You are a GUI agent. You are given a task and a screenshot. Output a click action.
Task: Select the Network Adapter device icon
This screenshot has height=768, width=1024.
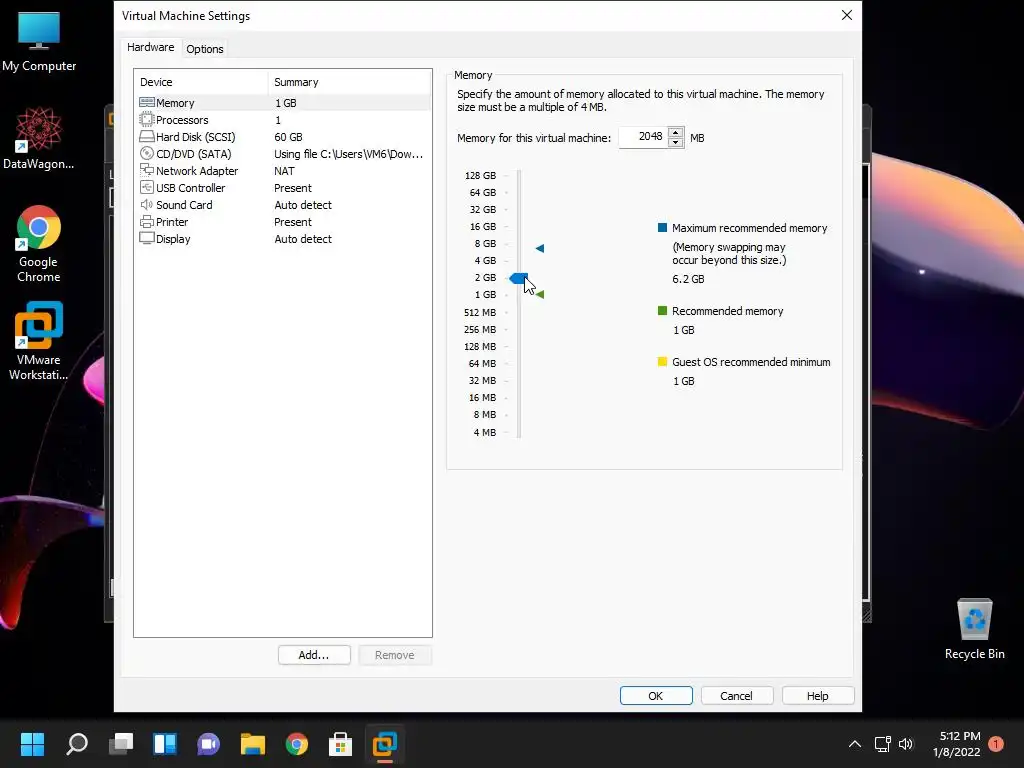pyautogui.click(x=147, y=170)
